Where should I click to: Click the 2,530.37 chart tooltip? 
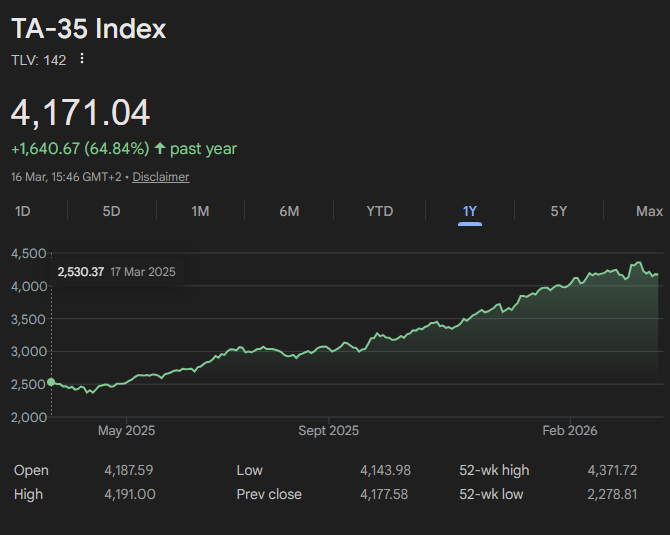[117, 272]
